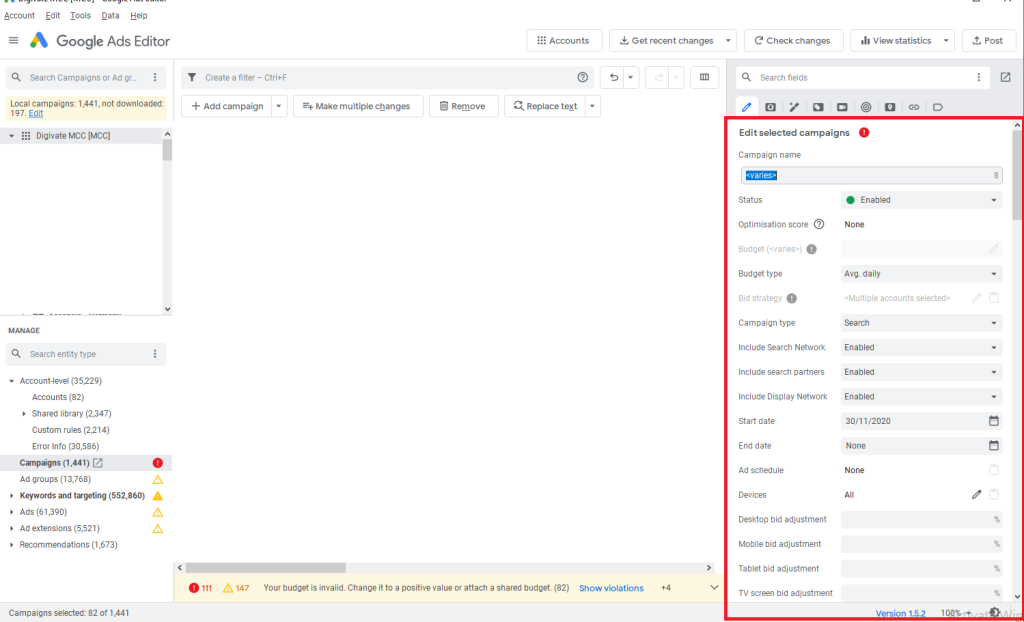Select the pencil edit tab icon
Viewport: 1024px width, 622px height.
point(746,107)
